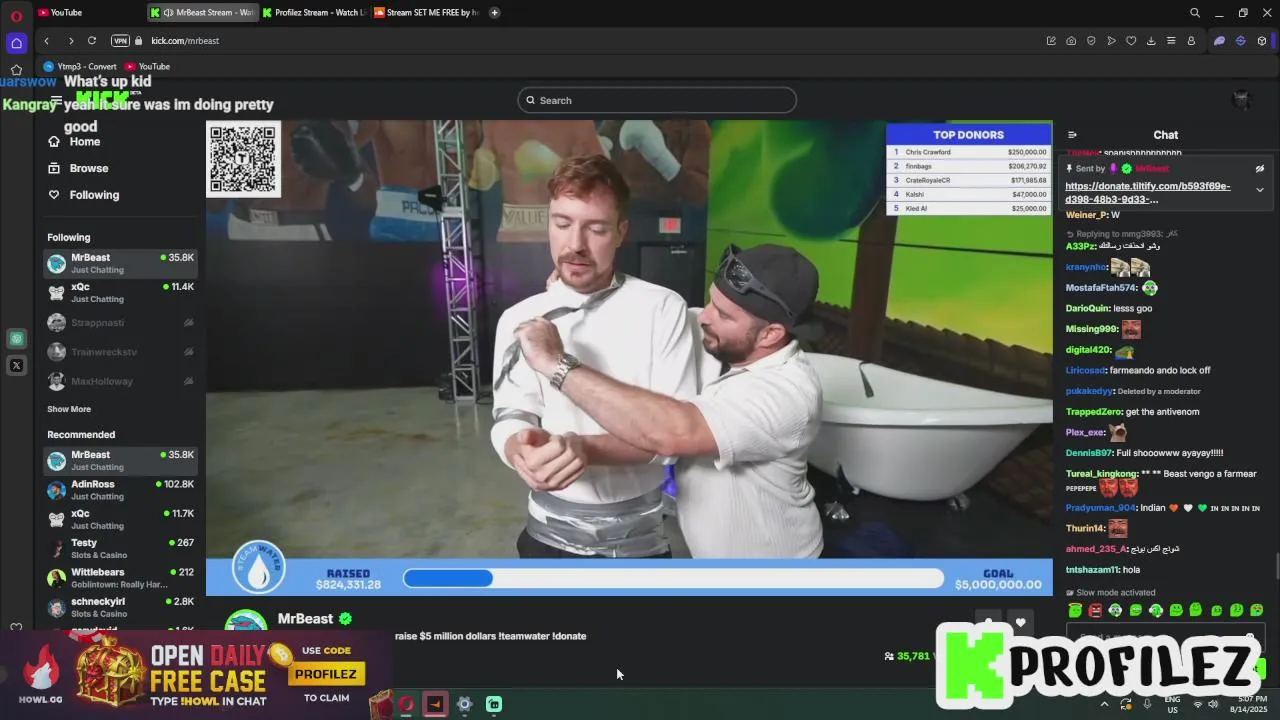Click the first green halo emote
1280x720 pixels.
1075,610
